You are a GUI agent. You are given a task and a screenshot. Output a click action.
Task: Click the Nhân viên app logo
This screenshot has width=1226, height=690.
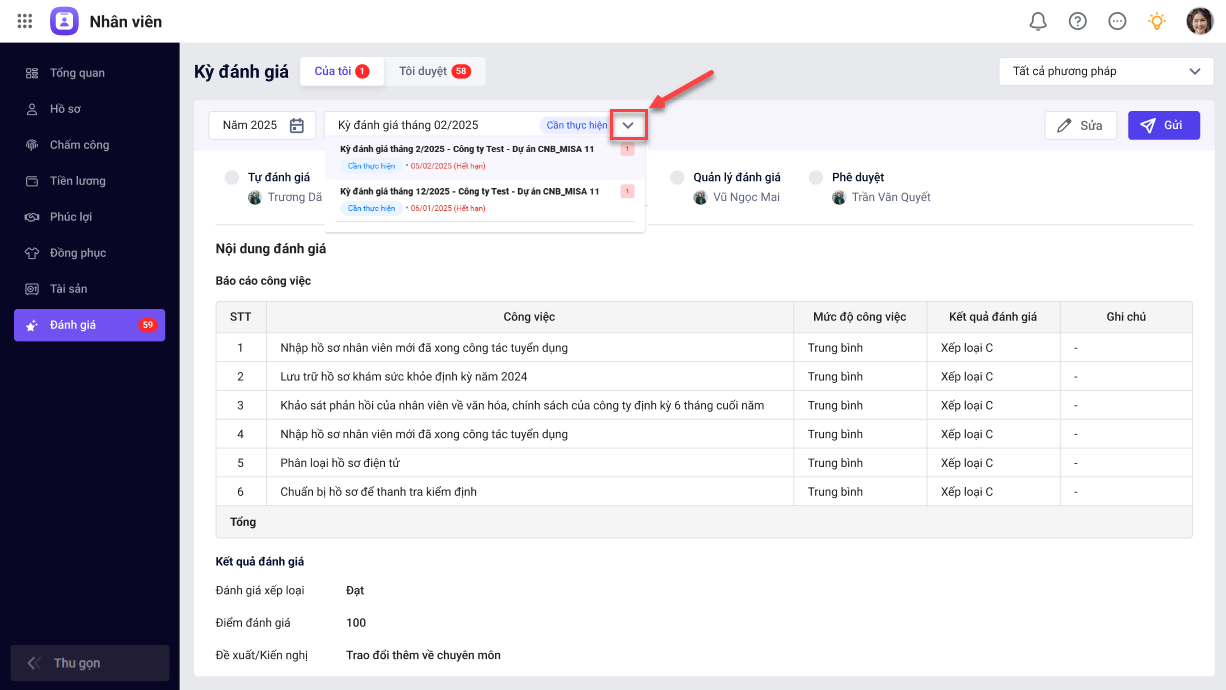[64, 21]
